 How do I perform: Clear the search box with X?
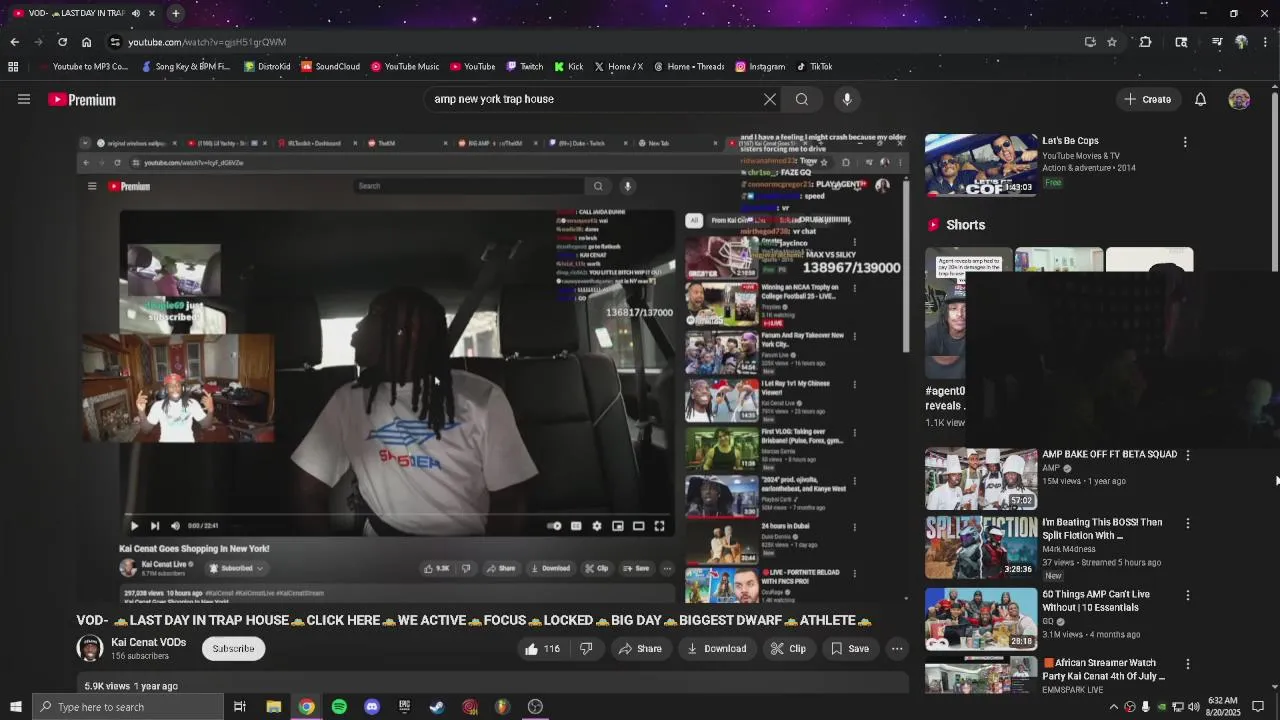pos(770,99)
